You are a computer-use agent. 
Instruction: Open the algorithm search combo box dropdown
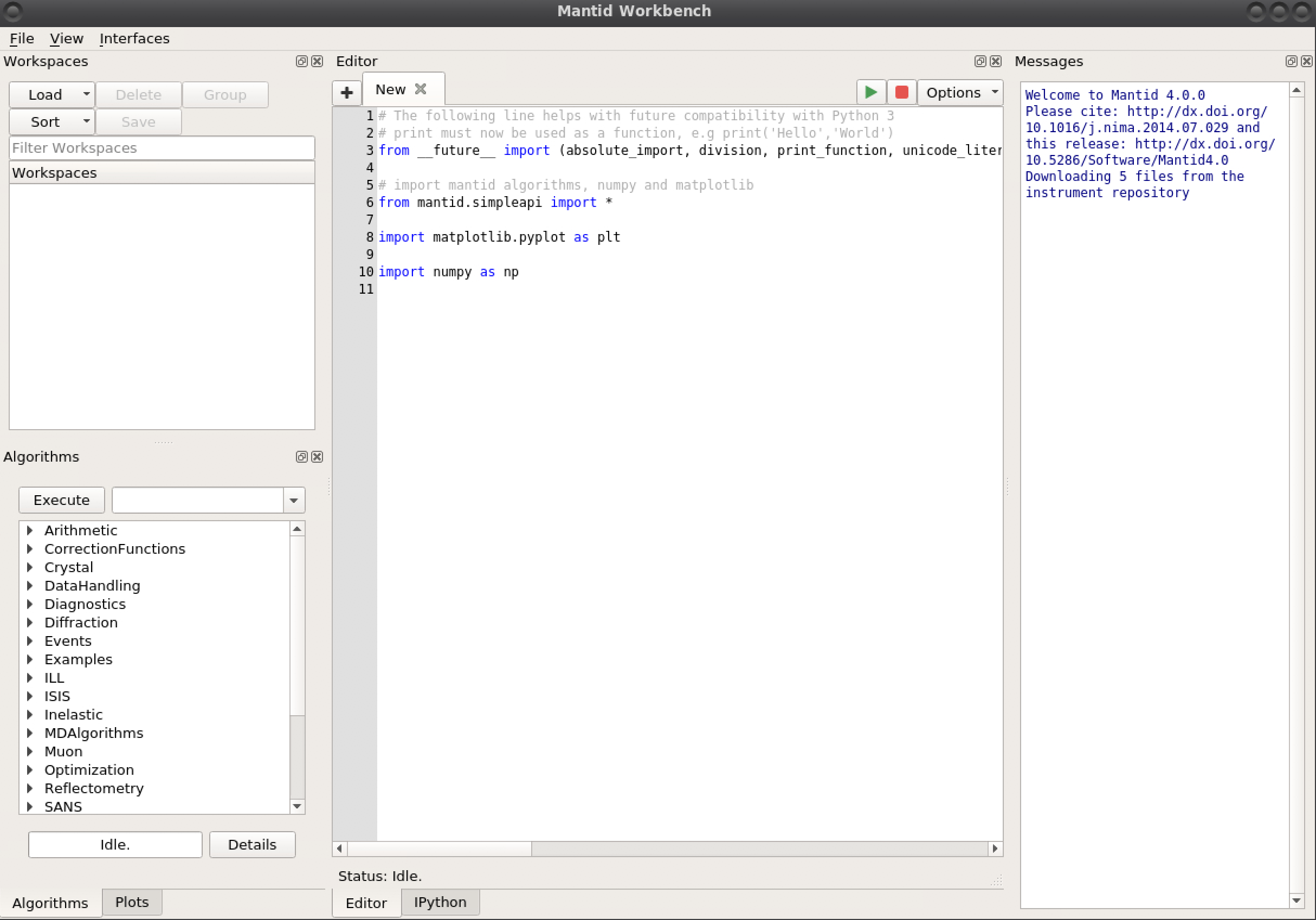coord(293,500)
